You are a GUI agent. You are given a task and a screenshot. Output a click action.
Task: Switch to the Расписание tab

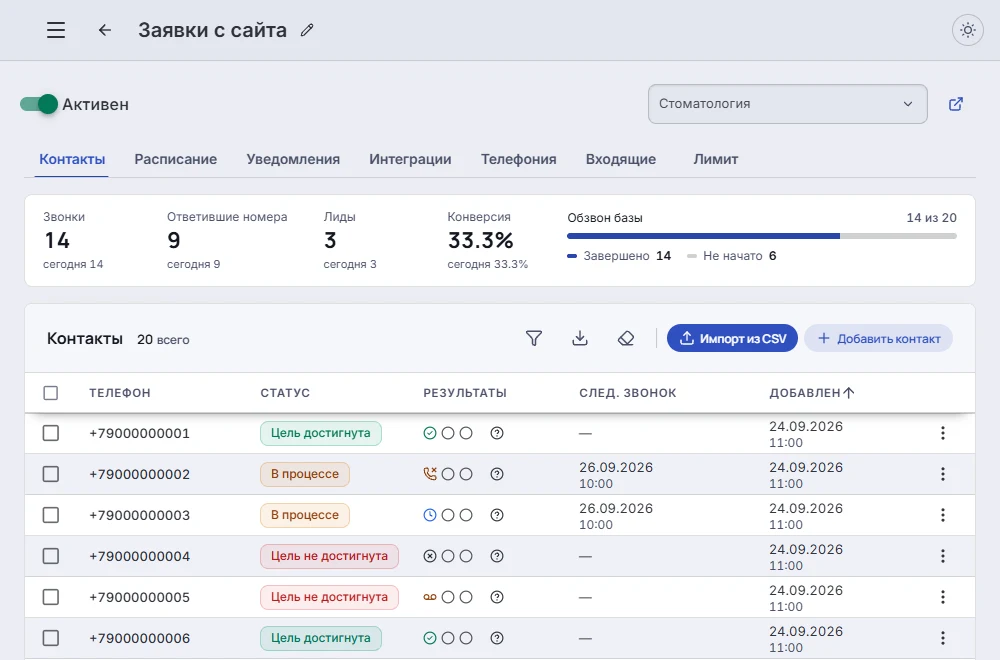(x=175, y=159)
